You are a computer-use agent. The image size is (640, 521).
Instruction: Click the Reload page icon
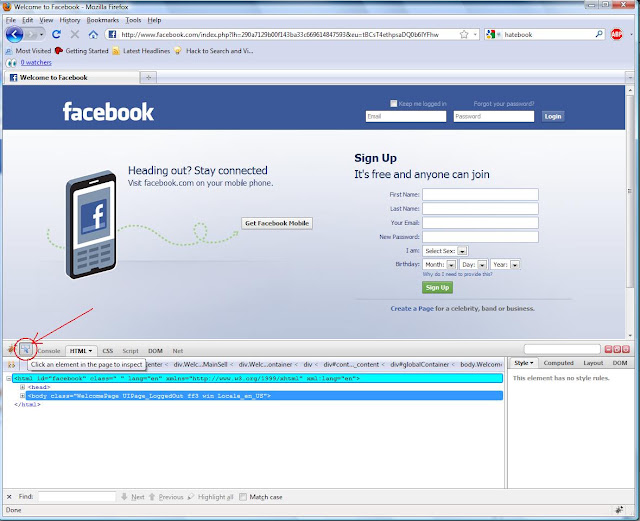tap(56, 34)
